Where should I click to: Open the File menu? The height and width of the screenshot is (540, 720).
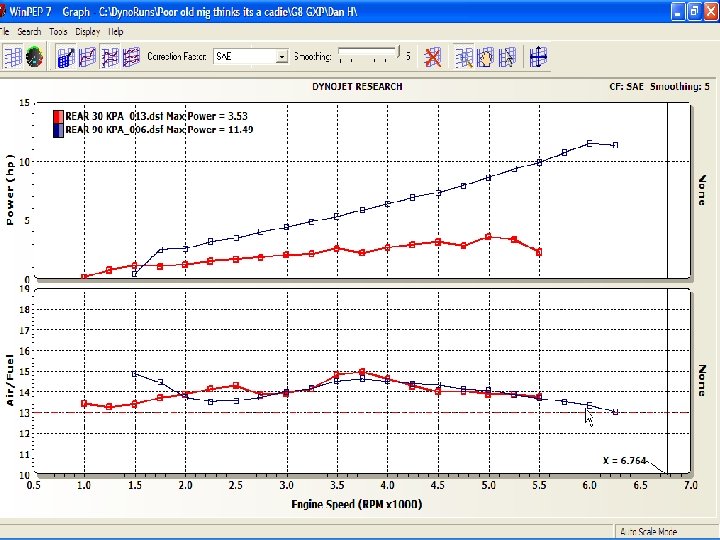click(x=5, y=32)
